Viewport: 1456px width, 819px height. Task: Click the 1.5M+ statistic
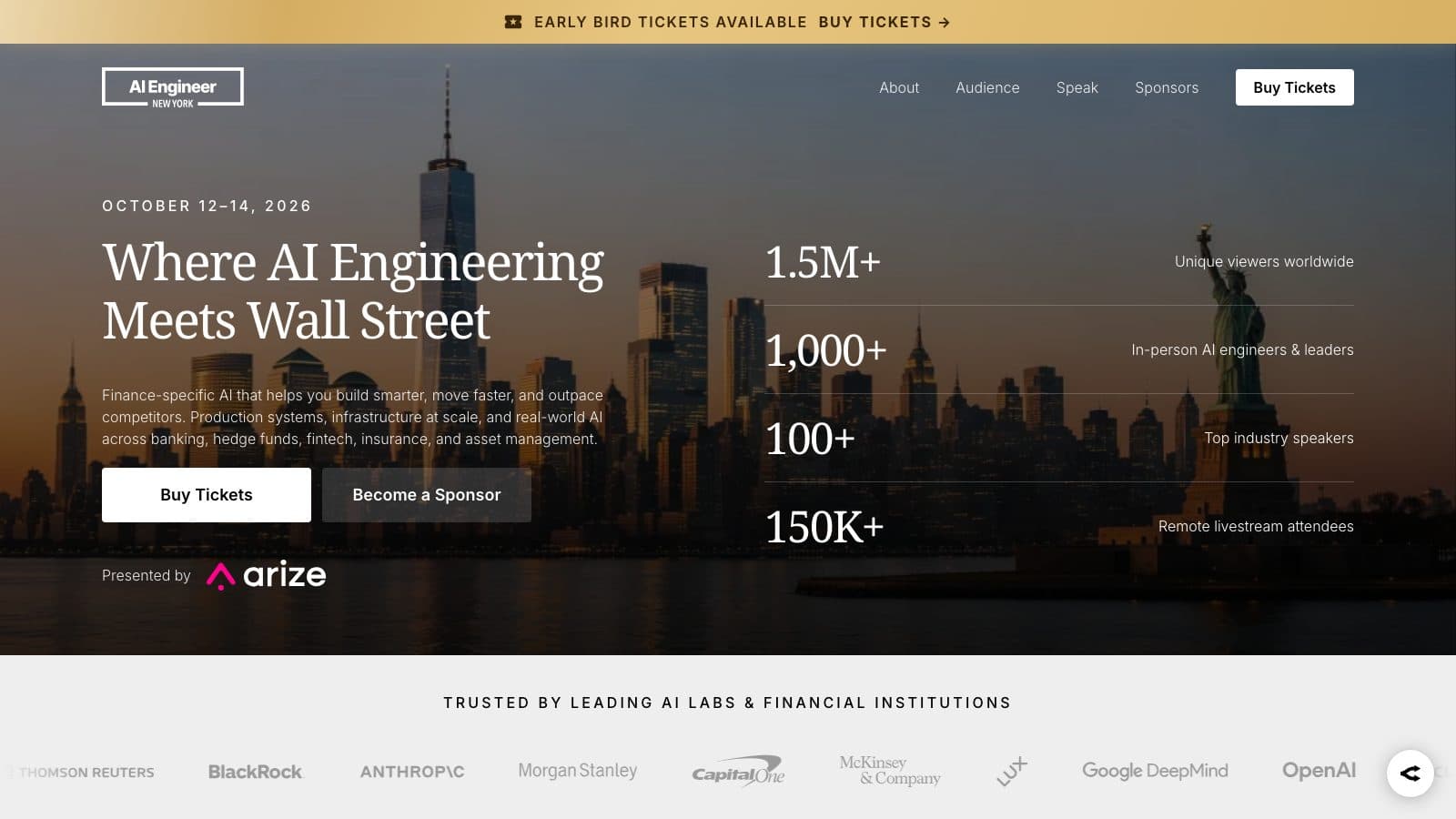click(823, 262)
